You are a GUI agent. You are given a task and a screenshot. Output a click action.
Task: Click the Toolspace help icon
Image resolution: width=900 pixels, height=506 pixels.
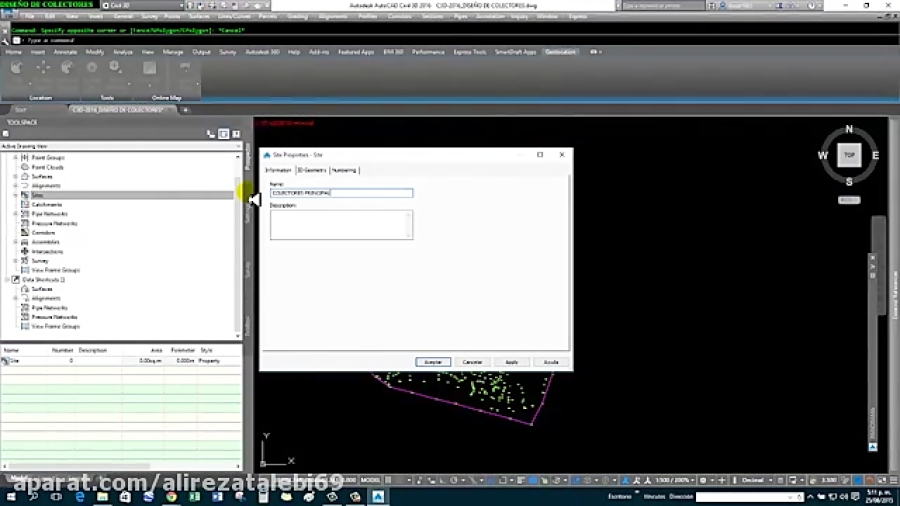click(236, 133)
